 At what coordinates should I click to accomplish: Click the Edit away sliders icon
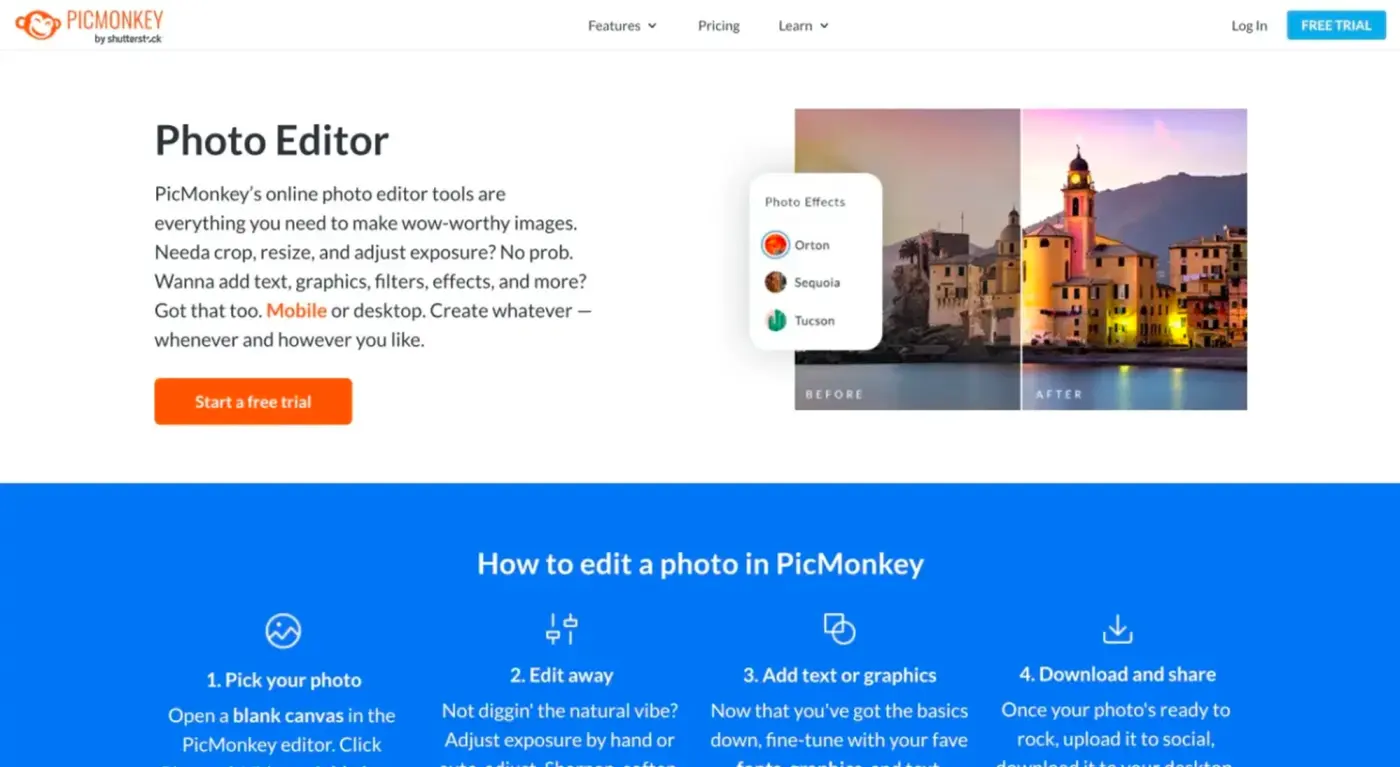[561, 629]
